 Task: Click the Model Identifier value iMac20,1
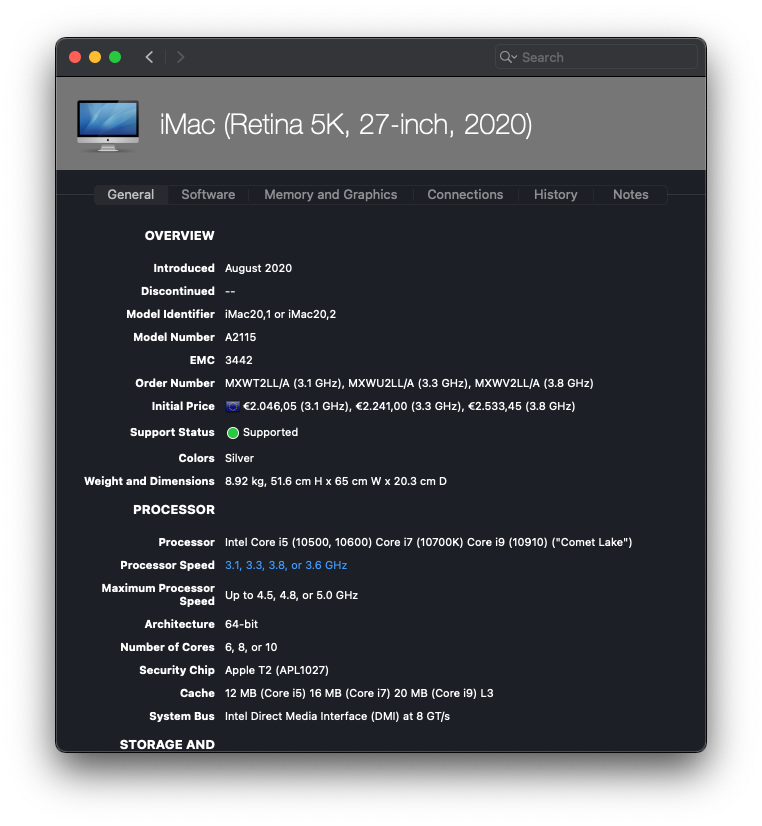[x=248, y=314]
